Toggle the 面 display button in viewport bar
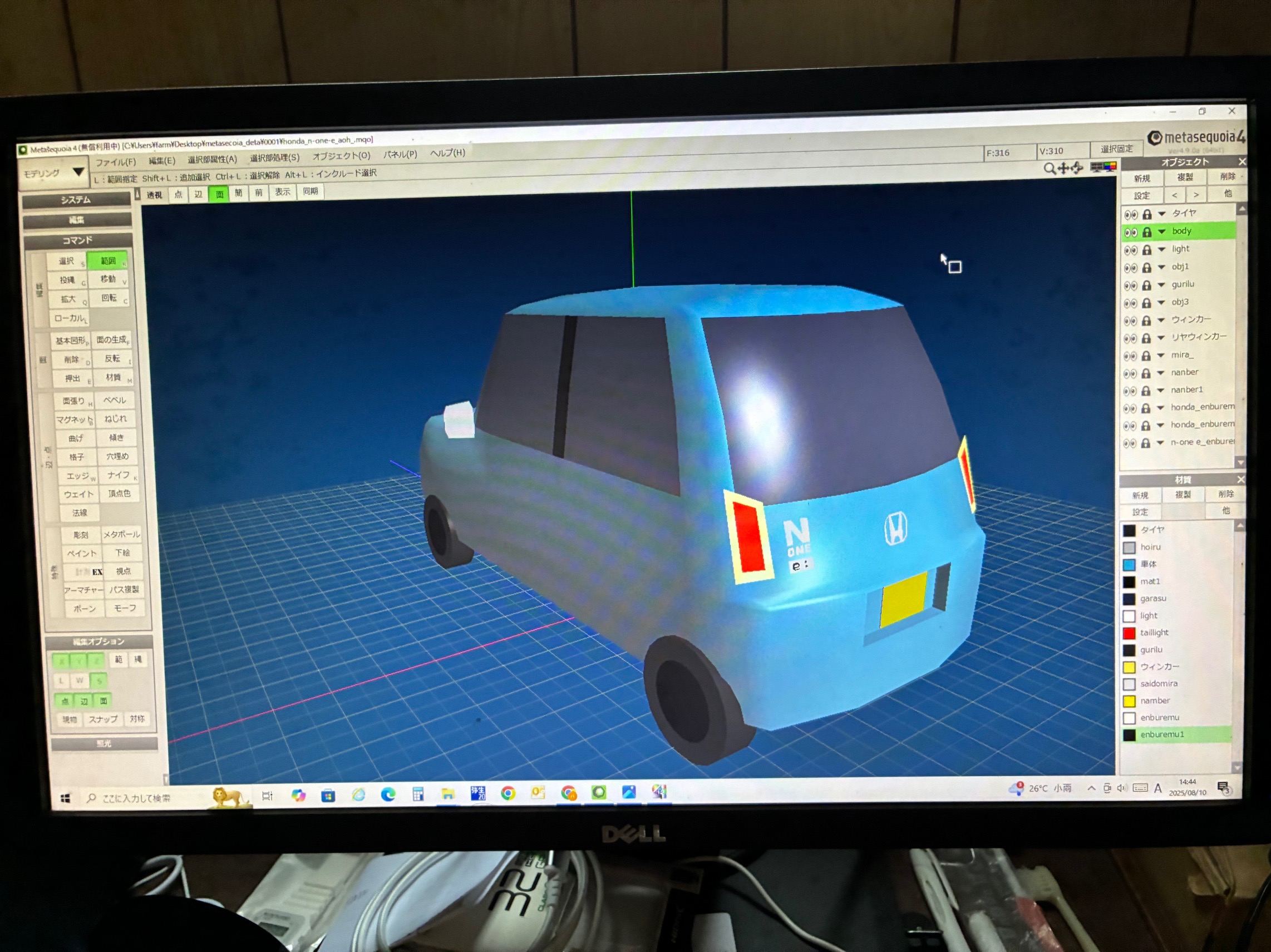The image size is (1271, 952). tap(219, 194)
